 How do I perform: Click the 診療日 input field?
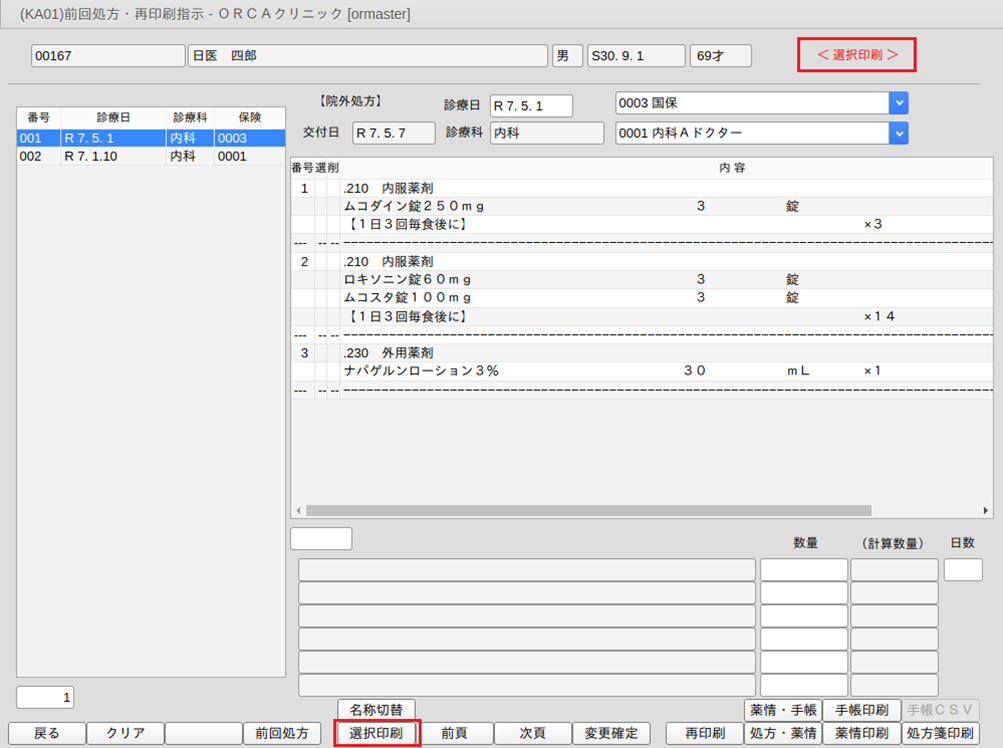click(x=530, y=106)
